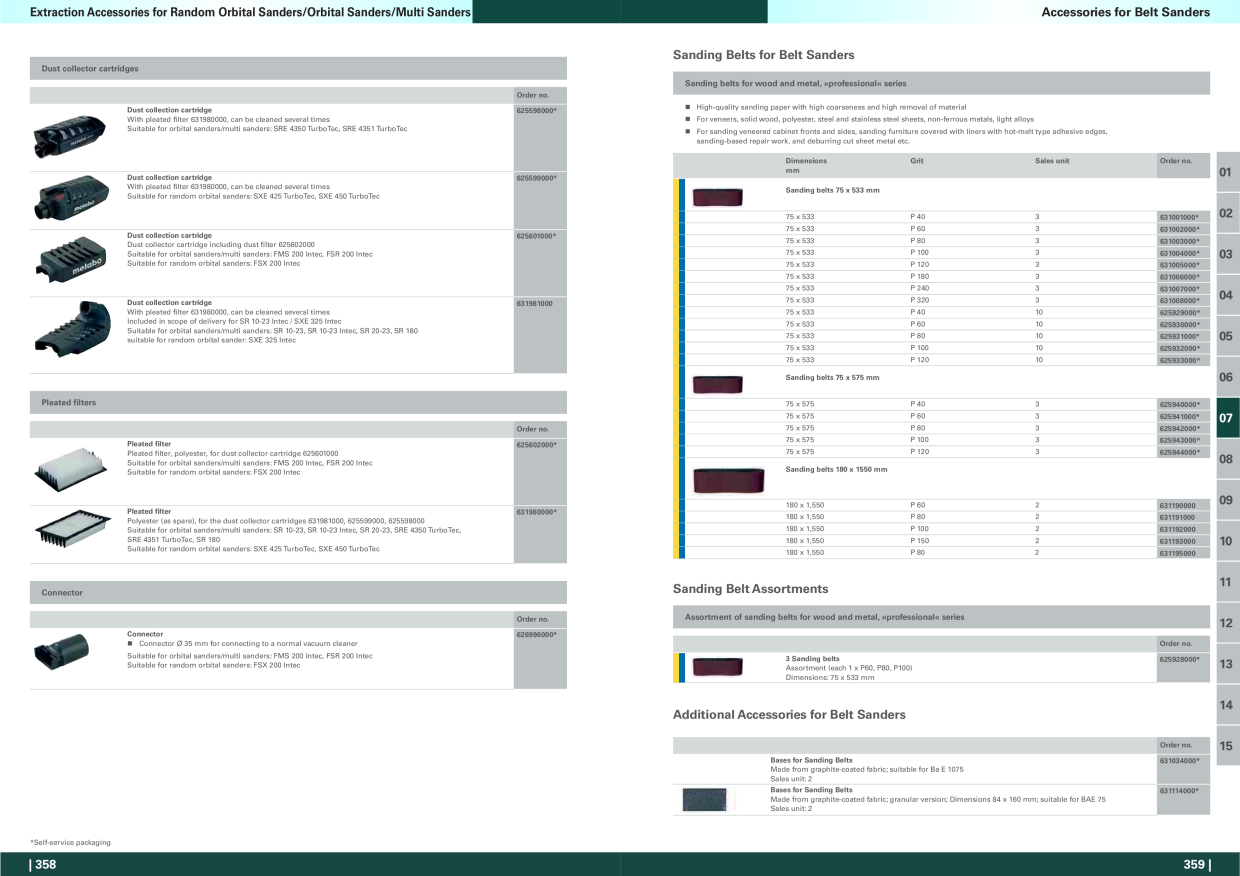Viewport: 1240px width, 876px height.
Task: Click the sanding belt 75 x 533 mm image
Action: pyautogui.click(x=717, y=196)
